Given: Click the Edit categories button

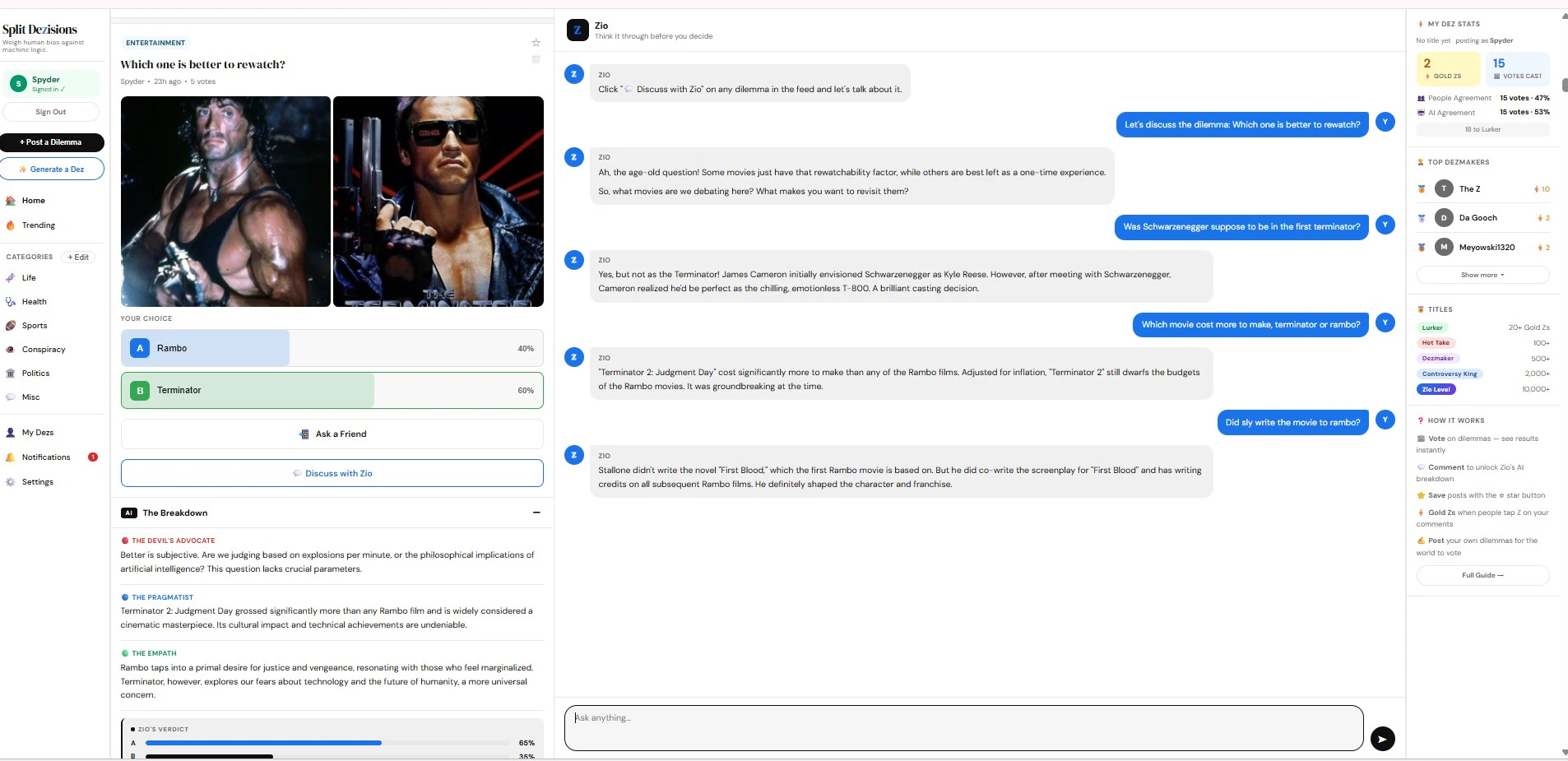Looking at the screenshot, I should tap(78, 258).
